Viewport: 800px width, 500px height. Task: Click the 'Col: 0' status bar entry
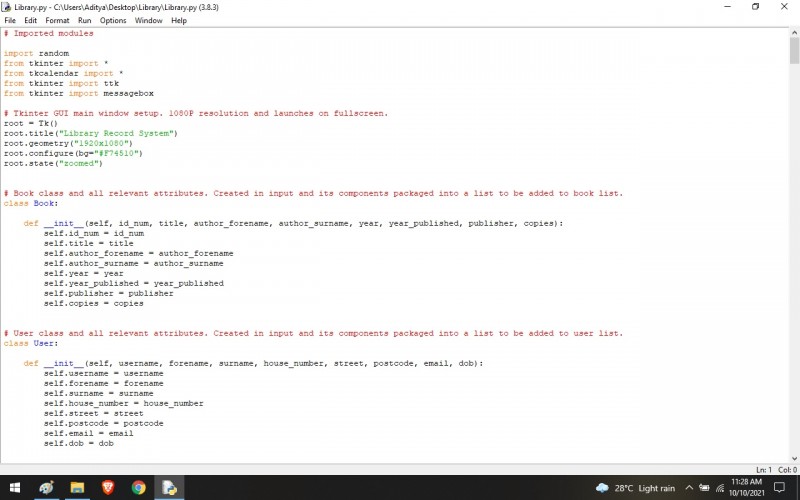(x=787, y=469)
